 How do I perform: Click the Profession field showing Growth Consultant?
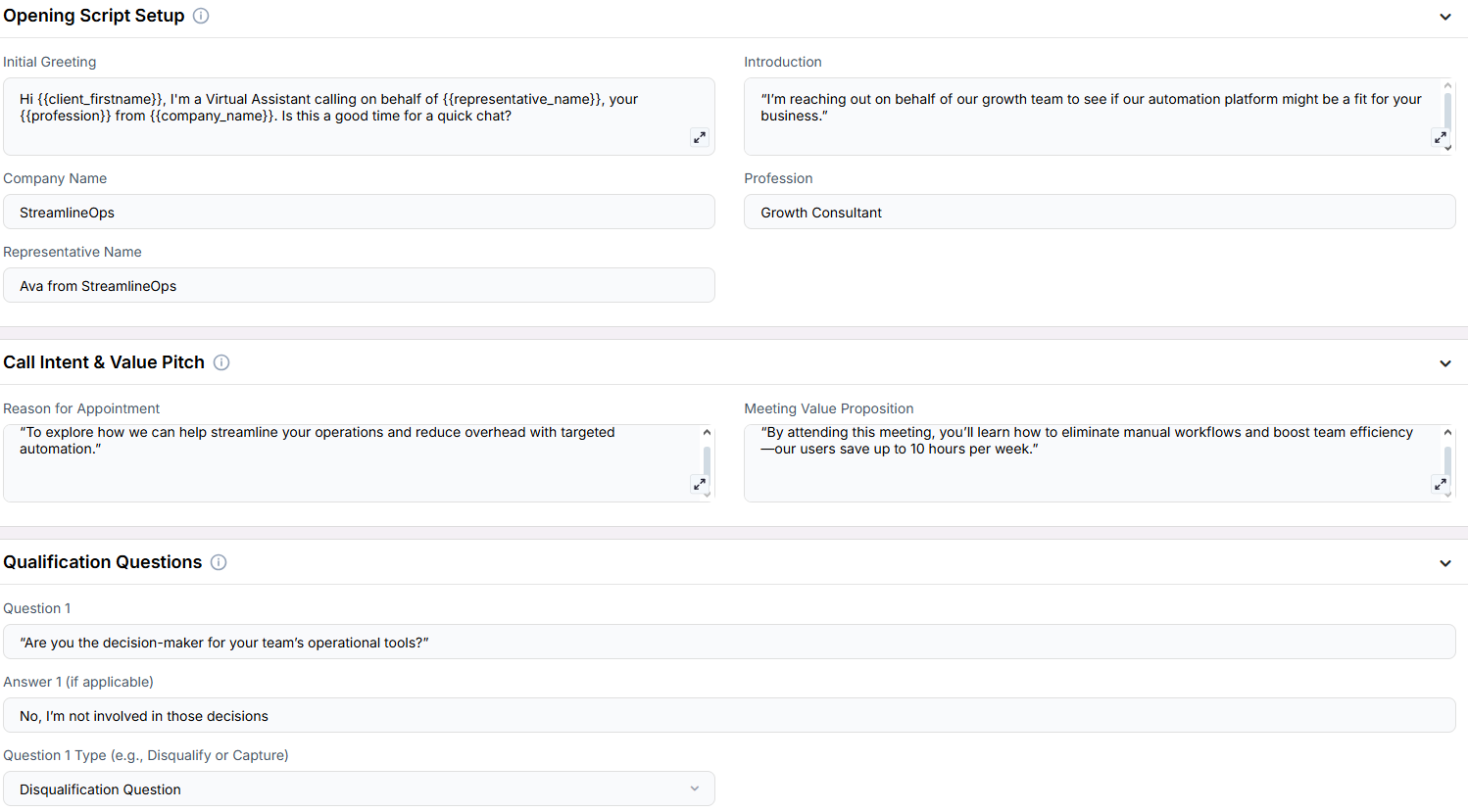pos(1100,212)
